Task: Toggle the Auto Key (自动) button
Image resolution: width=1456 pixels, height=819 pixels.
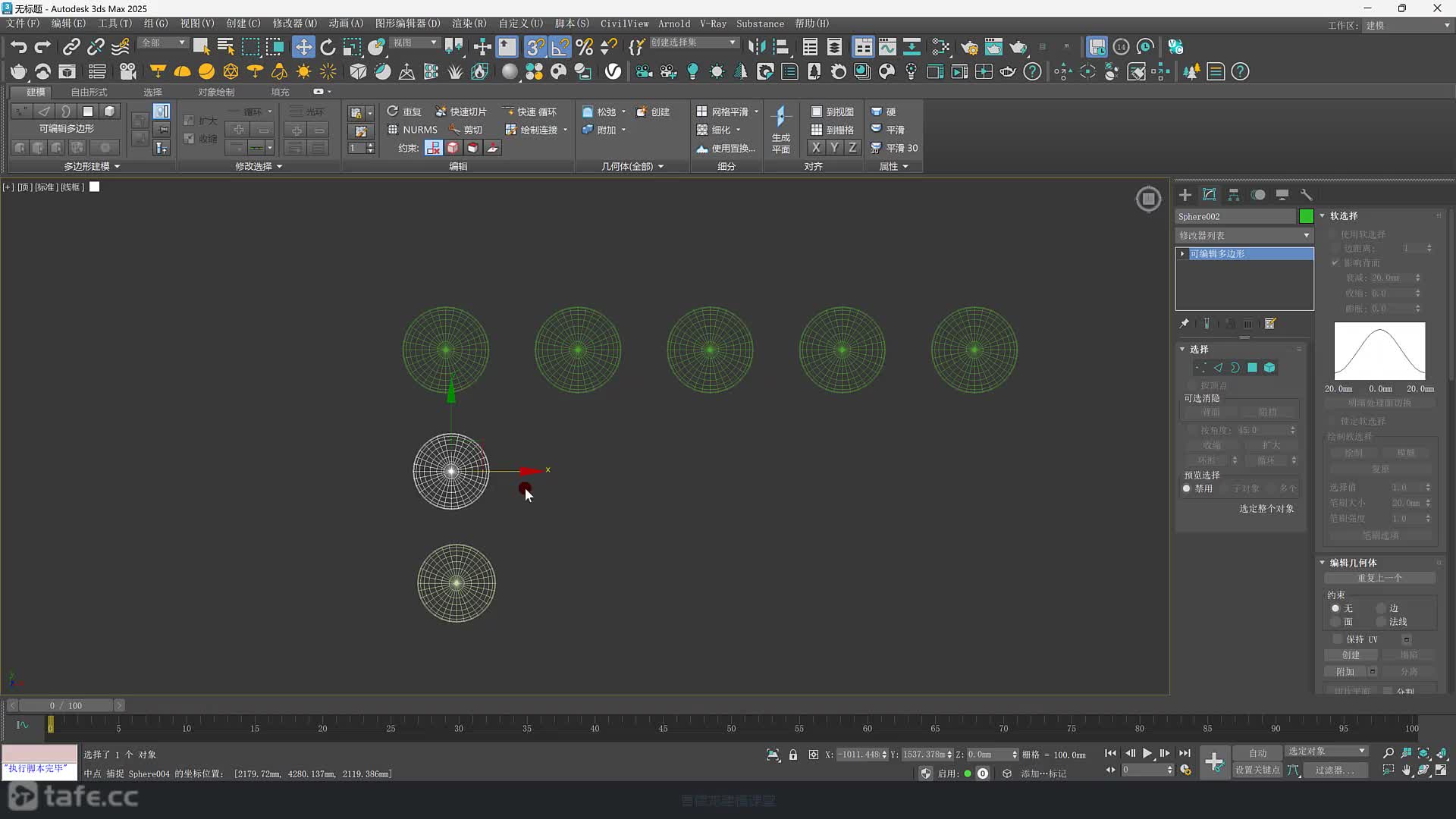Action: (x=1257, y=753)
